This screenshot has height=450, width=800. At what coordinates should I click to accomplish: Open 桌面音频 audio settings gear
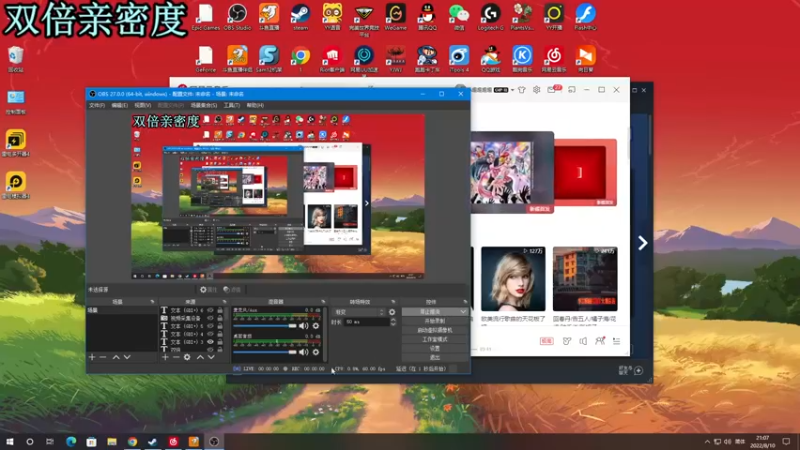(x=316, y=352)
